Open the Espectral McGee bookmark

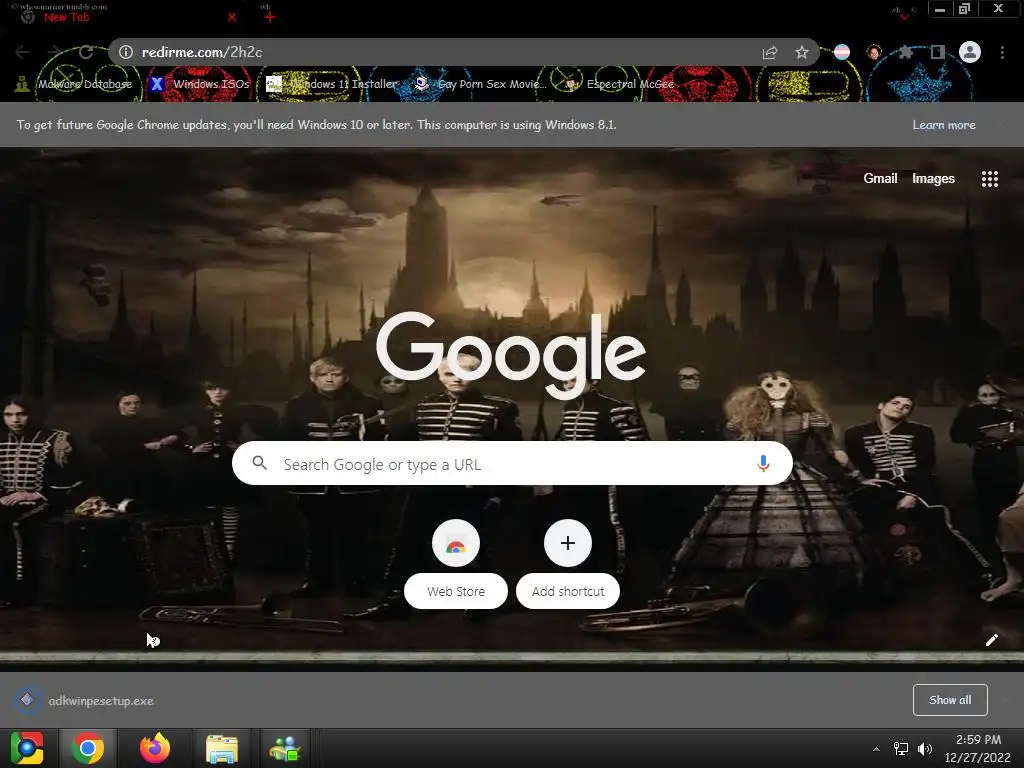[x=619, y=84]
